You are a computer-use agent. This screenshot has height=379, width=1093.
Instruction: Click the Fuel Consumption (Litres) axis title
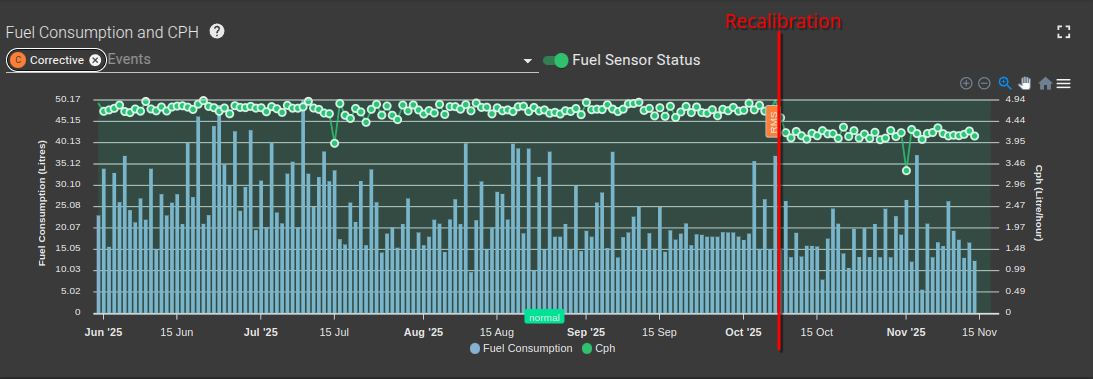pos(42,203)
